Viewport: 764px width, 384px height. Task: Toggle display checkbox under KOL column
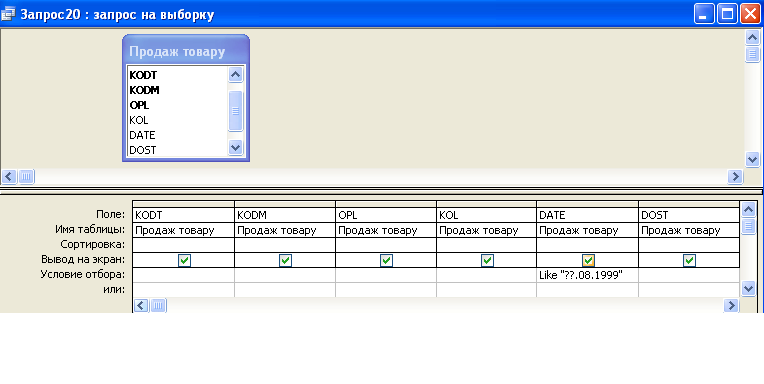pos(487,260)
